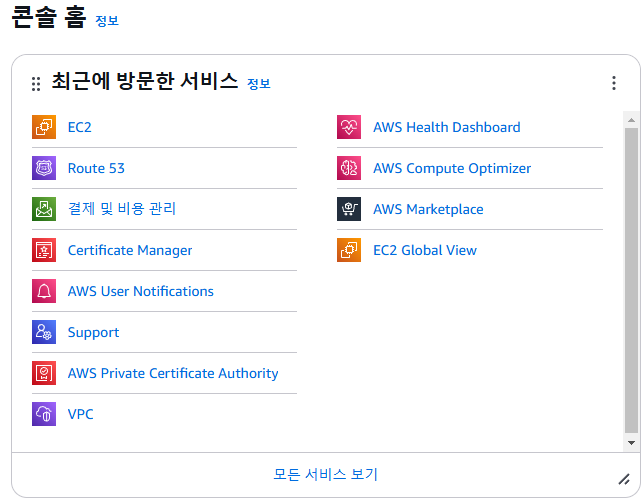Click the scrollbar up arrow
The height and width of the screenshot is (500, 643).
pyautogui.click(x=632, y=120)
